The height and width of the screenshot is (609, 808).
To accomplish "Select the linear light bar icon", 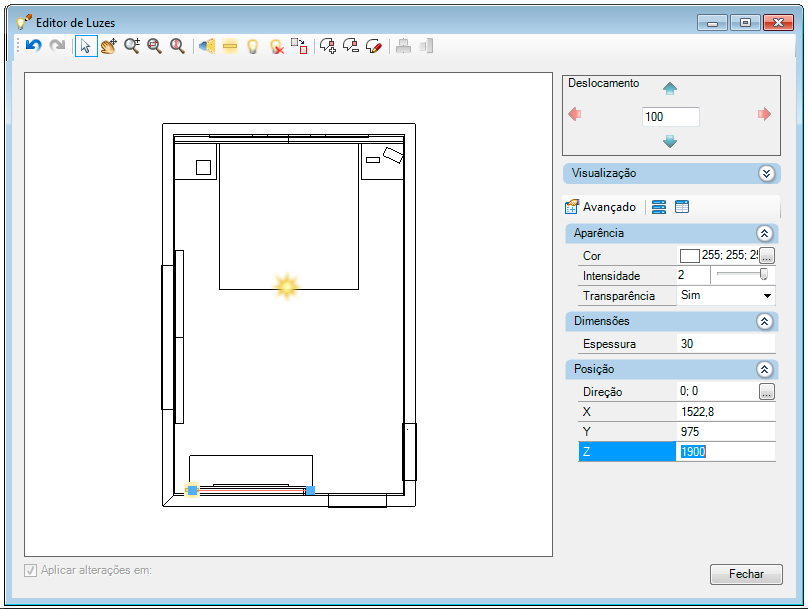I will coord(230,46).
